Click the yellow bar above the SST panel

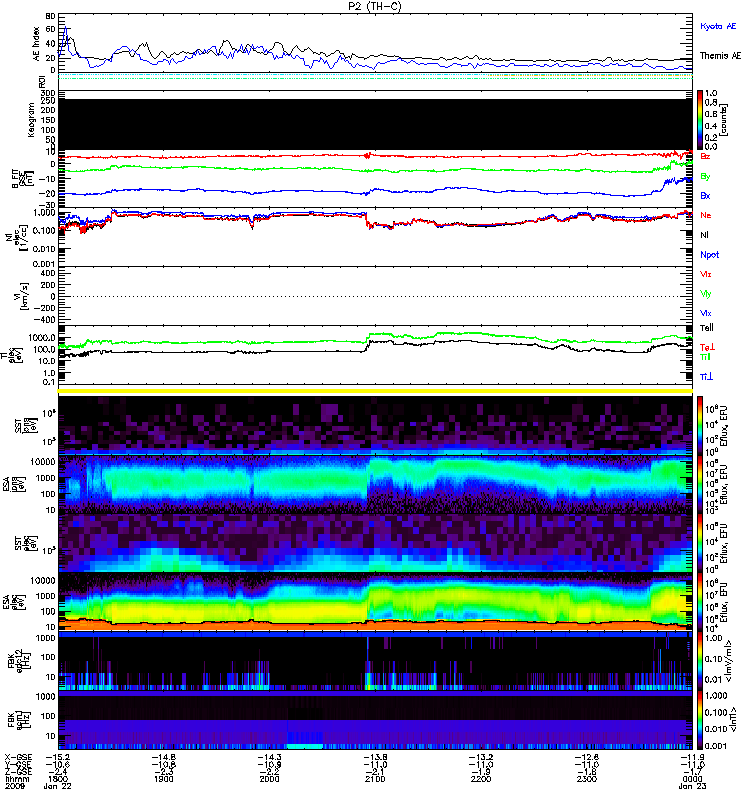[x=376, y=391]
